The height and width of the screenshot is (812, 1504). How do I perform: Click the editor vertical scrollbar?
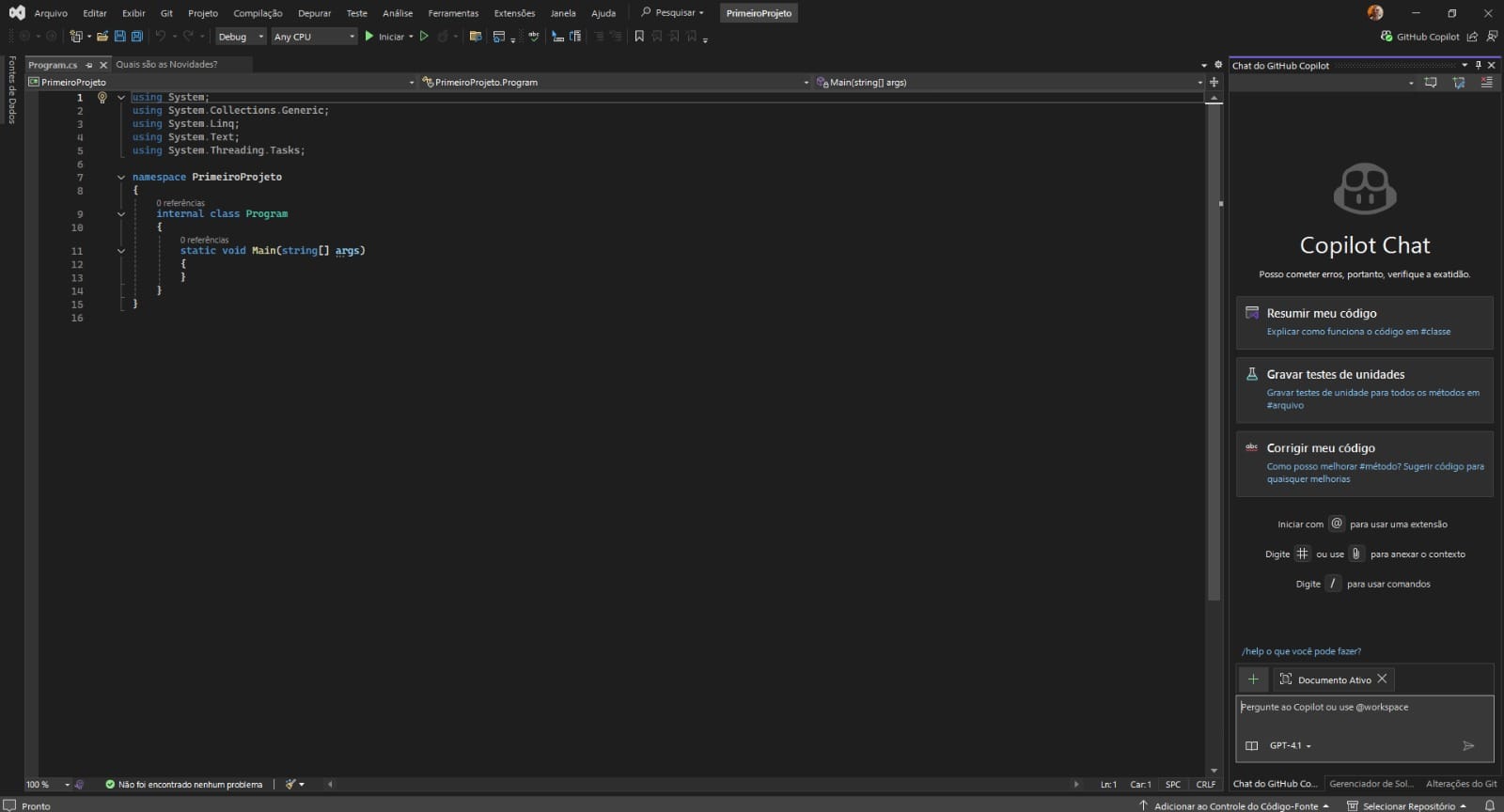pos(1214,352)
